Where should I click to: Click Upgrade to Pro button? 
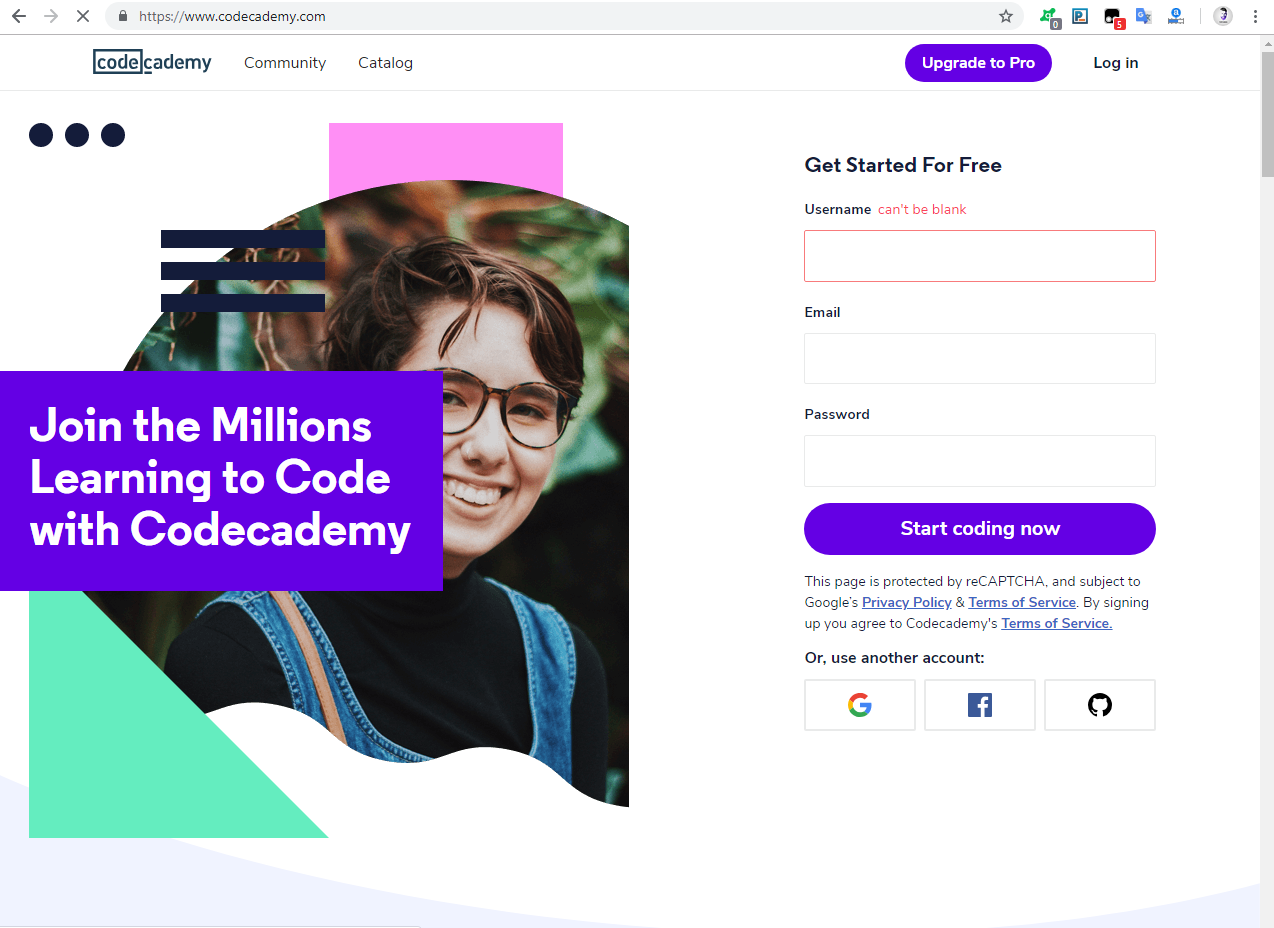point(978,63)
